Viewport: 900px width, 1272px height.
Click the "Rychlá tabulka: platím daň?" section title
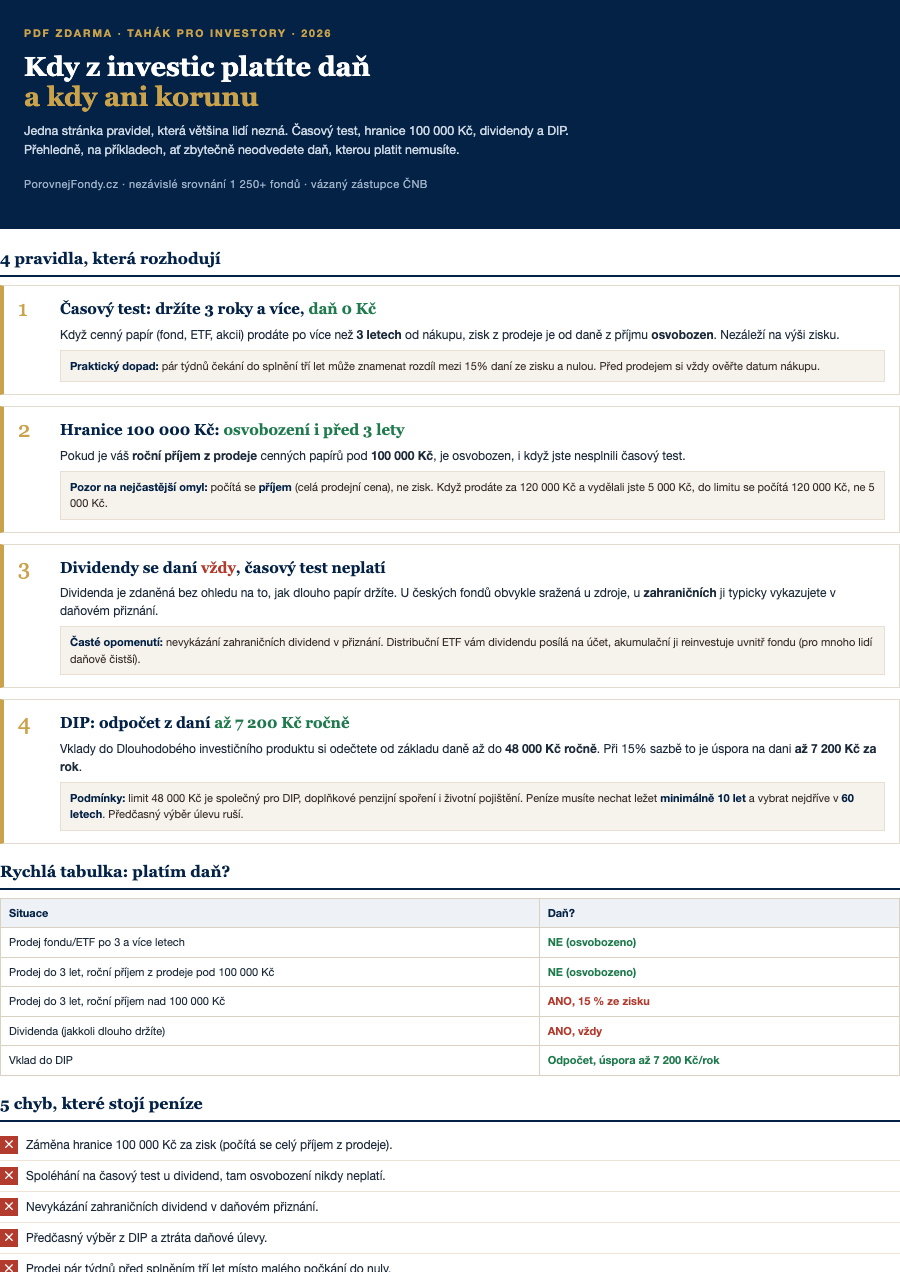115,872
